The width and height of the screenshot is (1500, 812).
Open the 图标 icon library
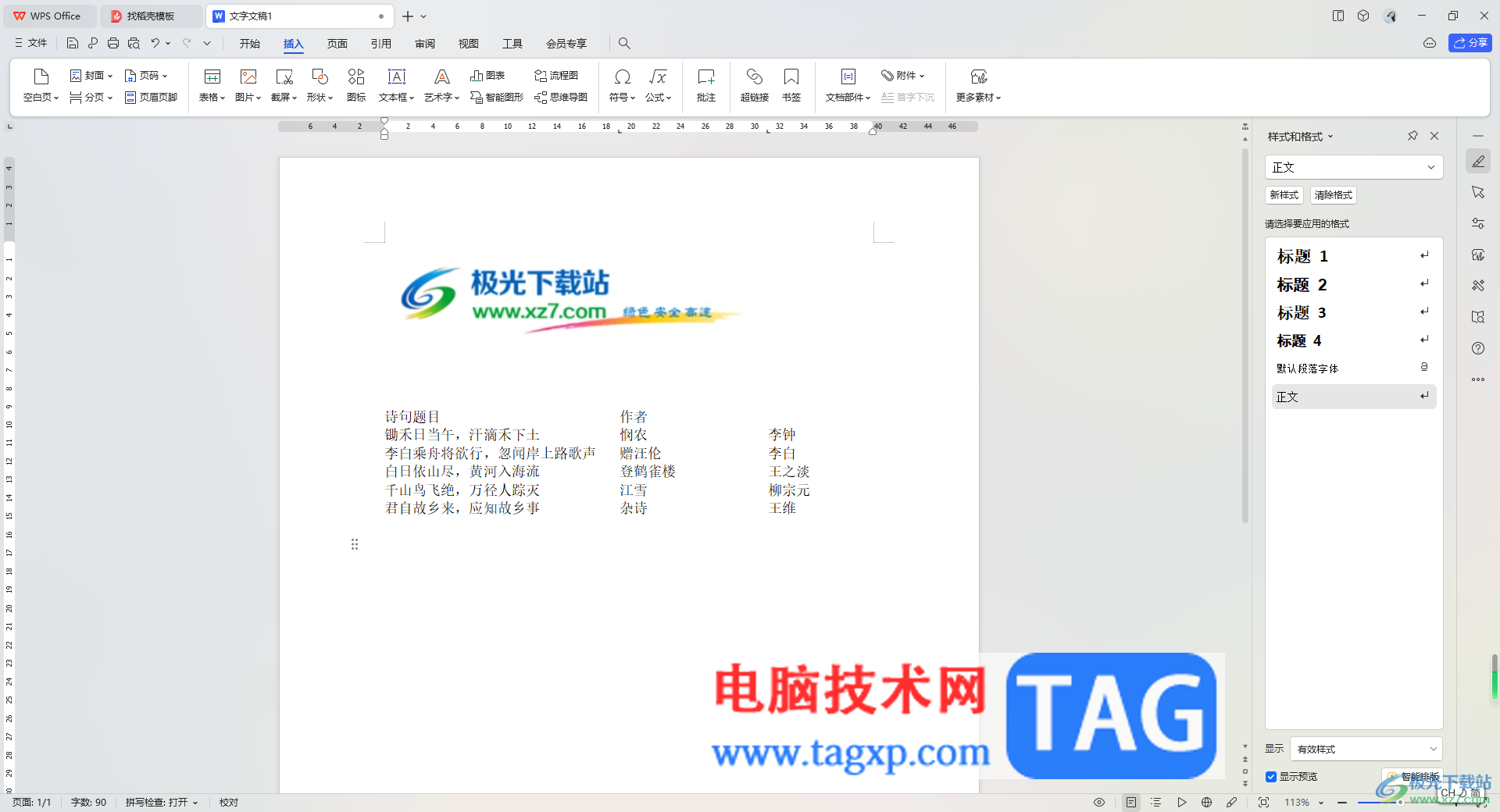coord(356,85)
